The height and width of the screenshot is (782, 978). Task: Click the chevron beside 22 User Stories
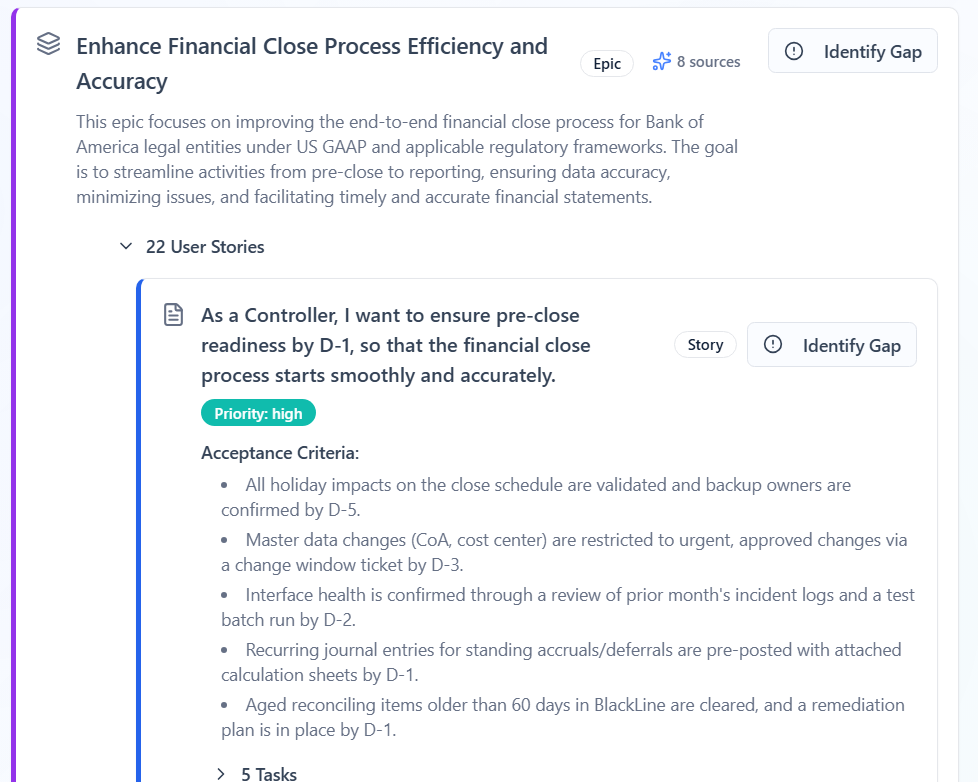pos(126,245)
